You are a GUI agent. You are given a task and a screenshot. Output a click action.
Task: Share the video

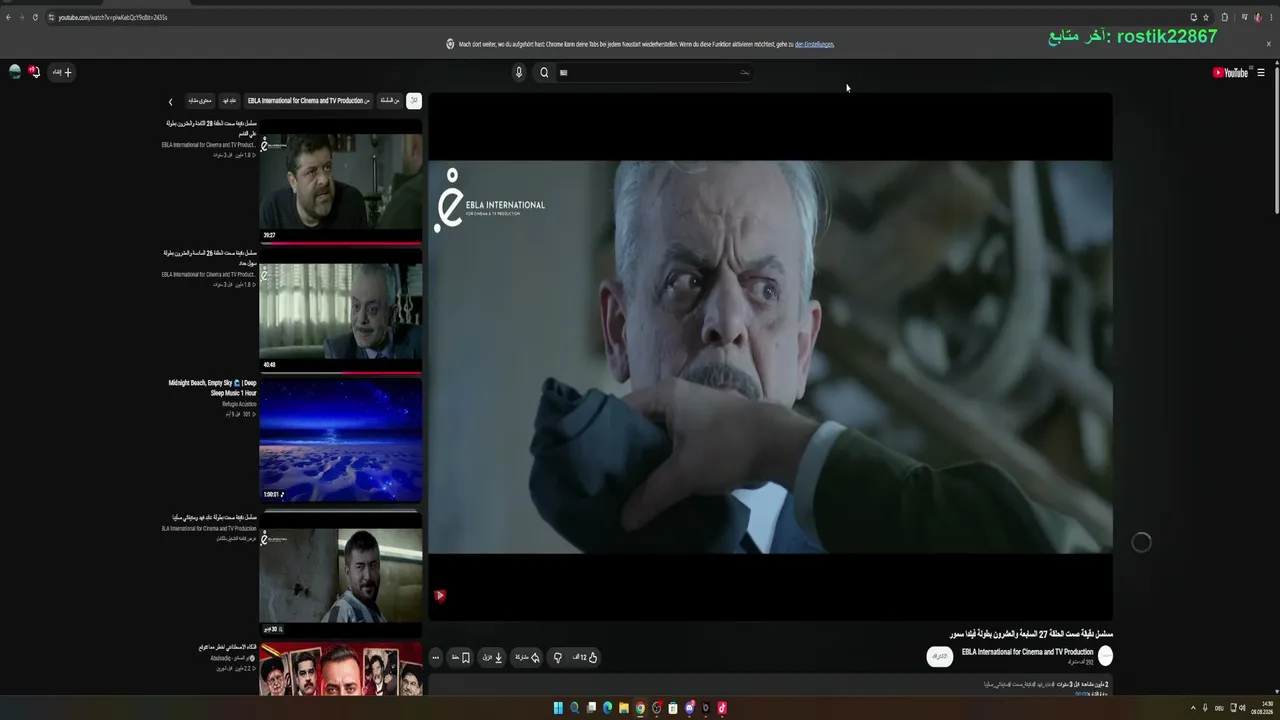click(527, 657)
